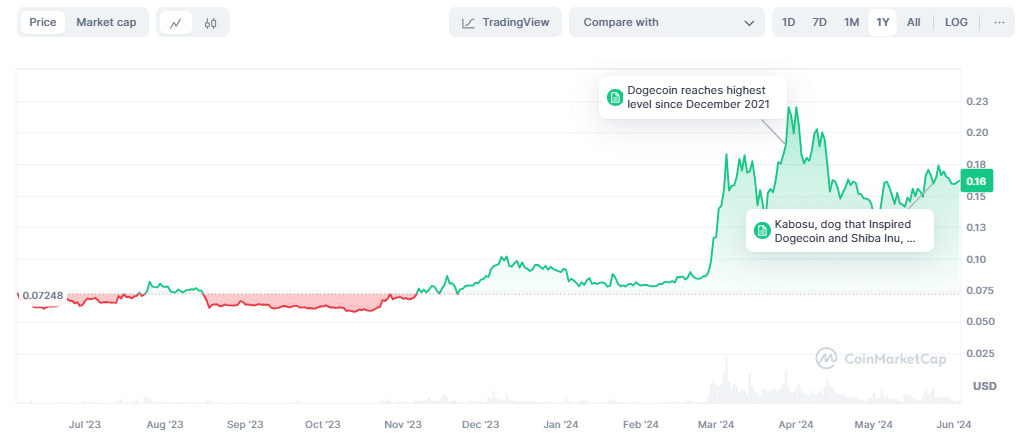Select the Price tab

(43, 22)
